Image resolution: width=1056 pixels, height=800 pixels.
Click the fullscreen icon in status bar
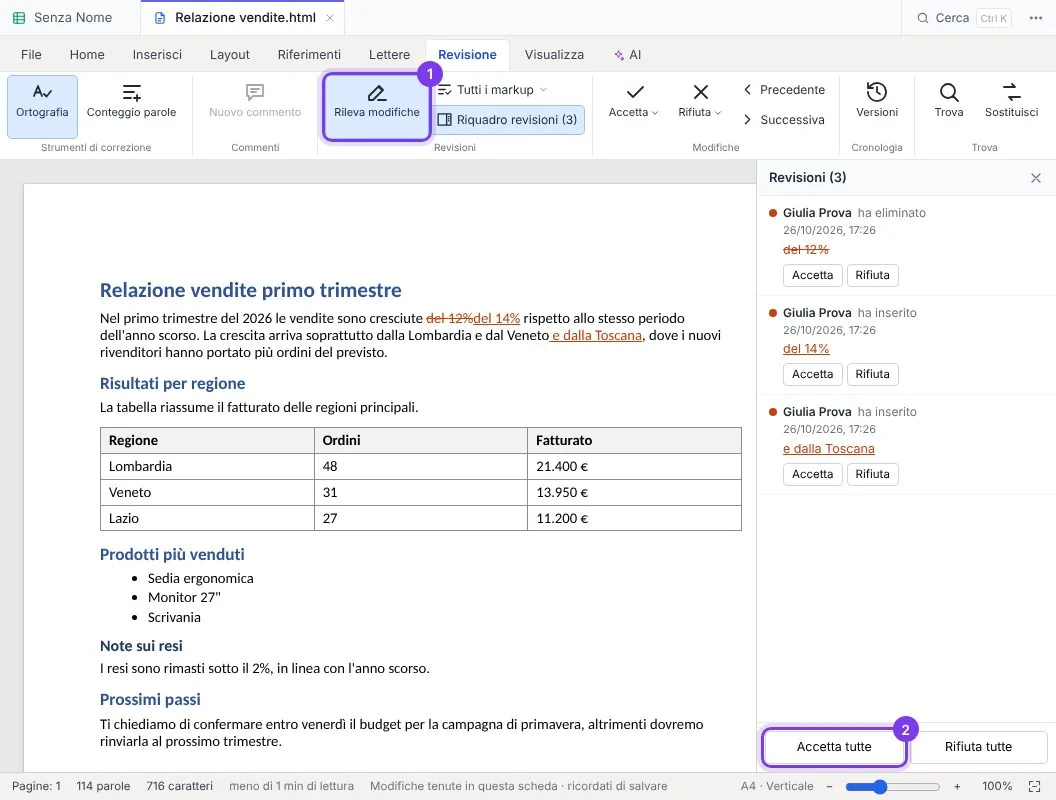point(1035,787)
